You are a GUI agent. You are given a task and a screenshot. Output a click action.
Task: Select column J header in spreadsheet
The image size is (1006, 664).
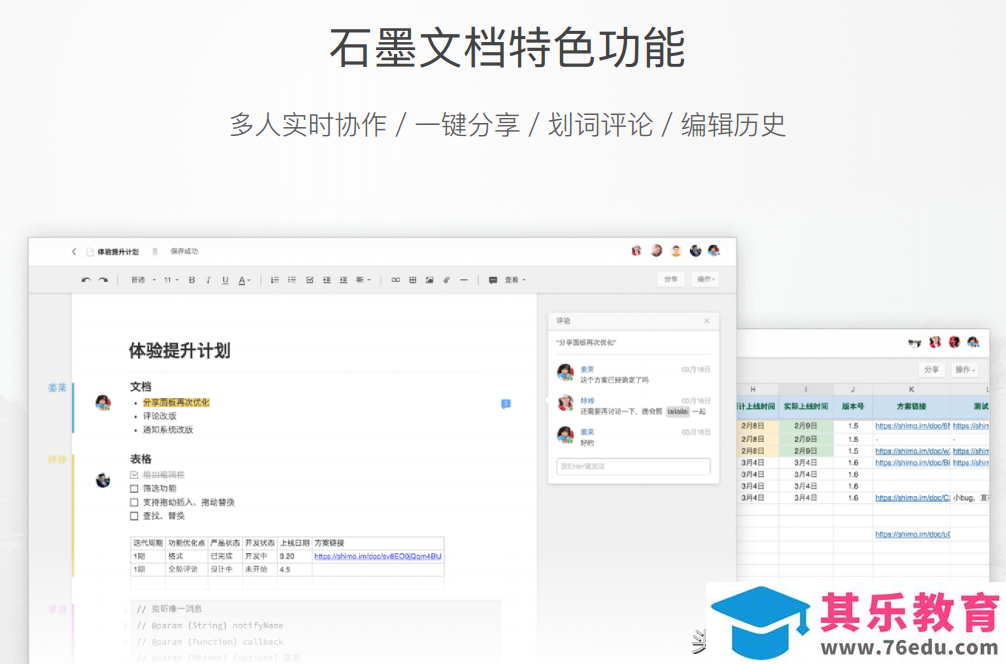(x=853, y=389)
